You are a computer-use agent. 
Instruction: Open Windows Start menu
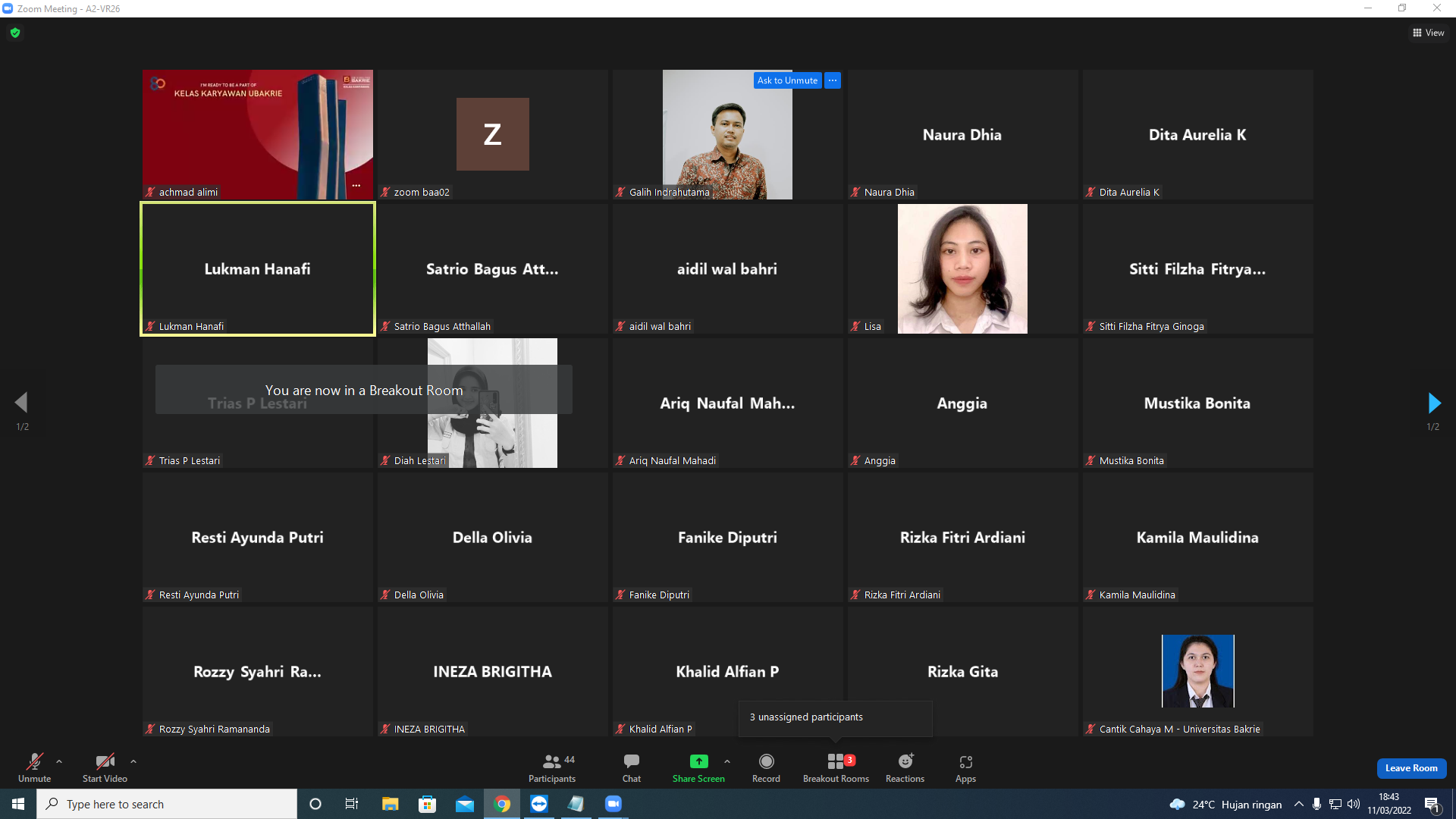18,804
